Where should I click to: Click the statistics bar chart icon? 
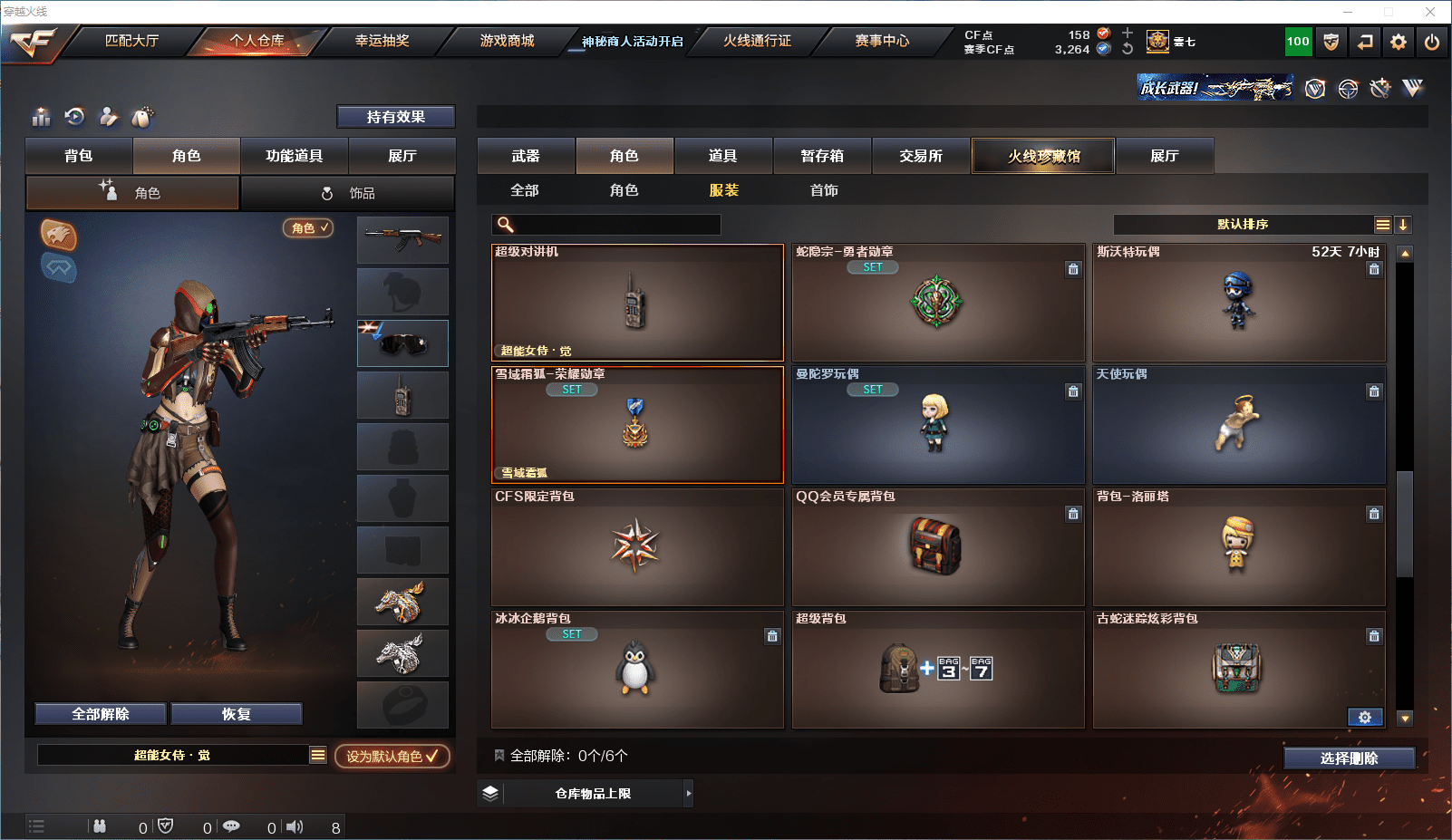point(42,117)
